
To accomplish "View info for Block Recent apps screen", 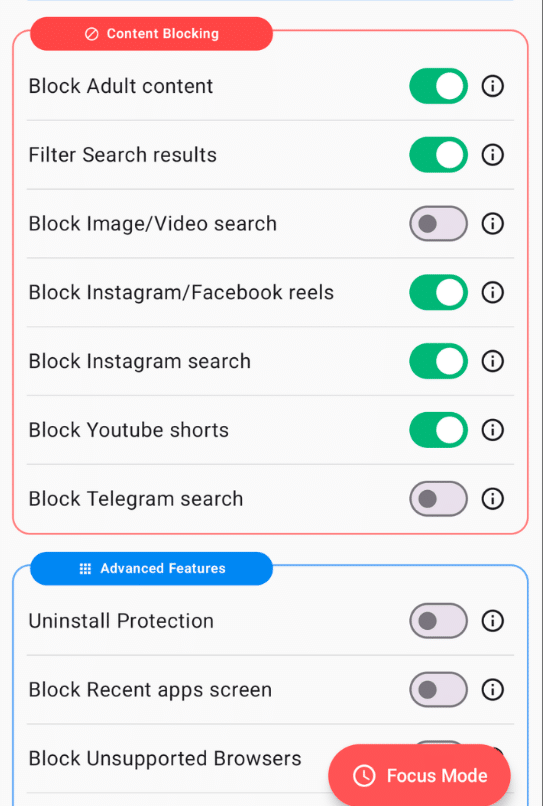I will pyautogui.click(x=493, y=690).
